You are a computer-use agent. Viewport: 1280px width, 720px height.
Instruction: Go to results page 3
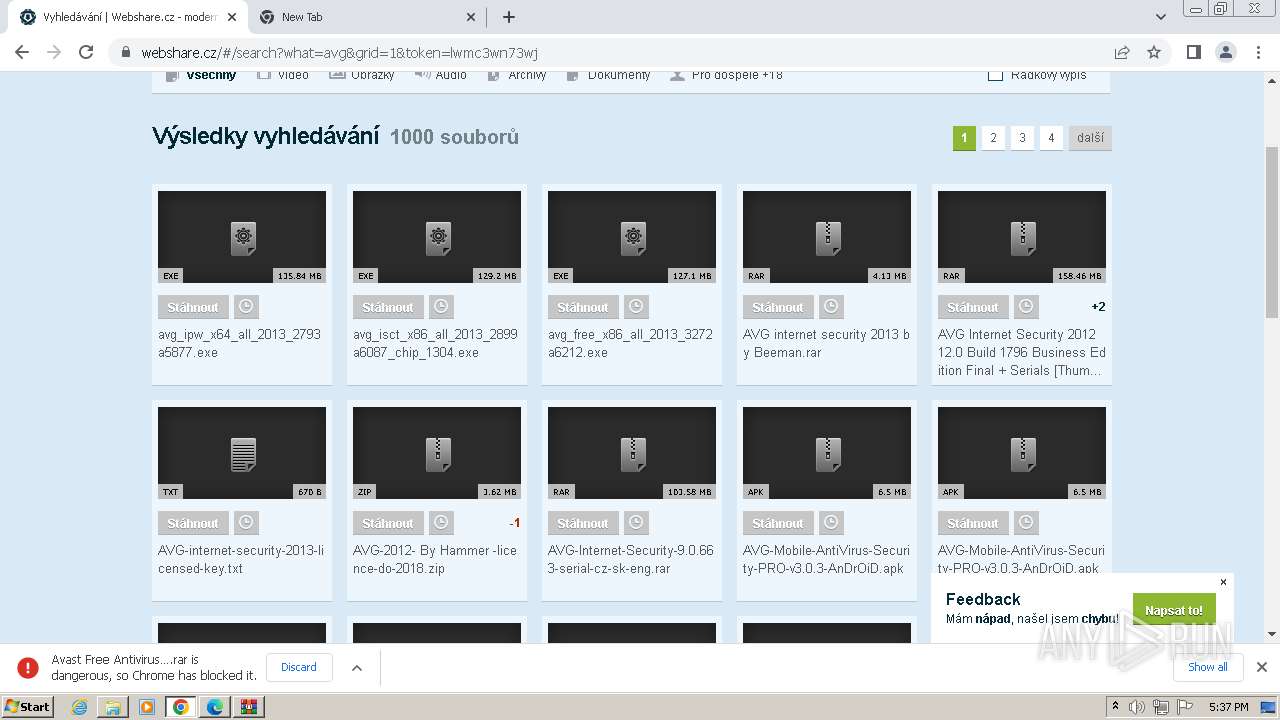pos(1022,138)
